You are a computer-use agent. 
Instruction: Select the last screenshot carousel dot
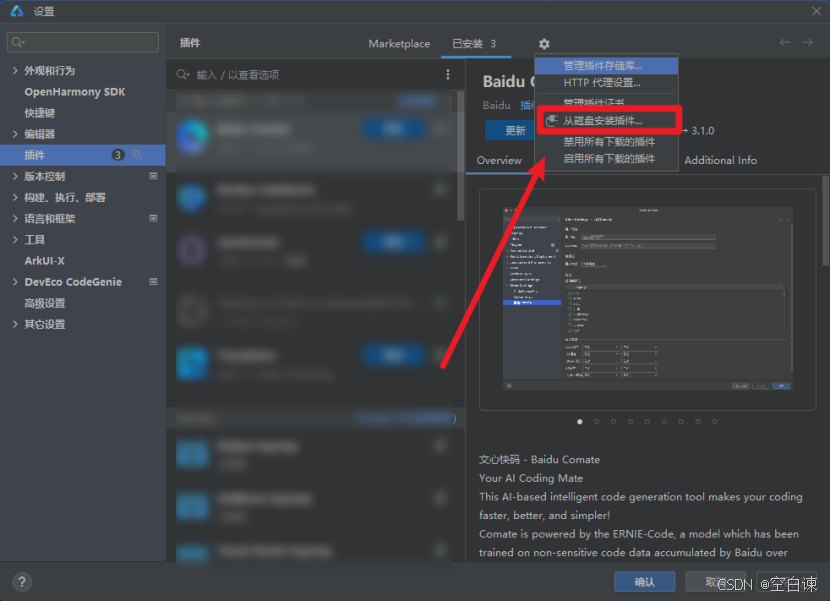[715, 422]
